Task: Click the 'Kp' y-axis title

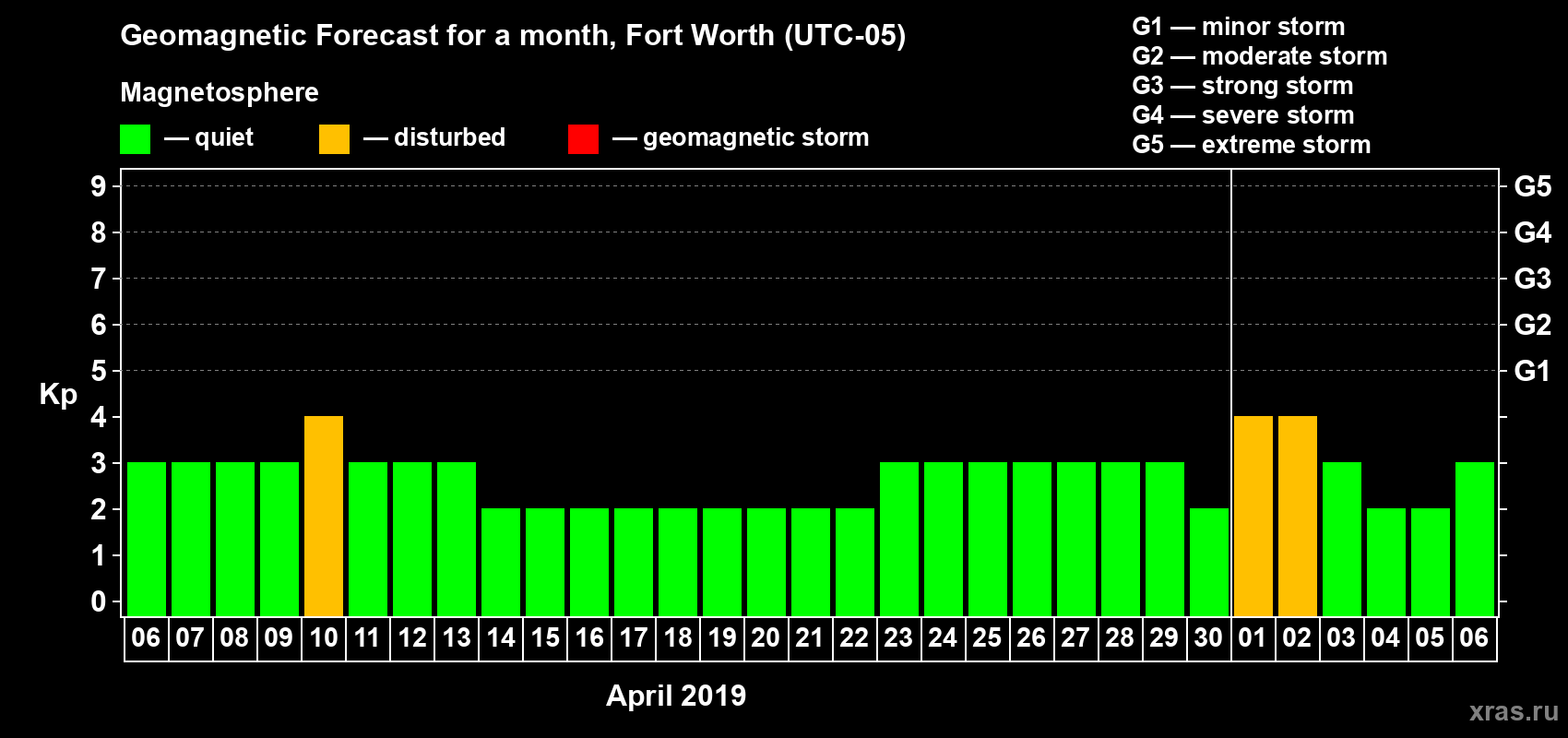Action: [x=58, y=395]
